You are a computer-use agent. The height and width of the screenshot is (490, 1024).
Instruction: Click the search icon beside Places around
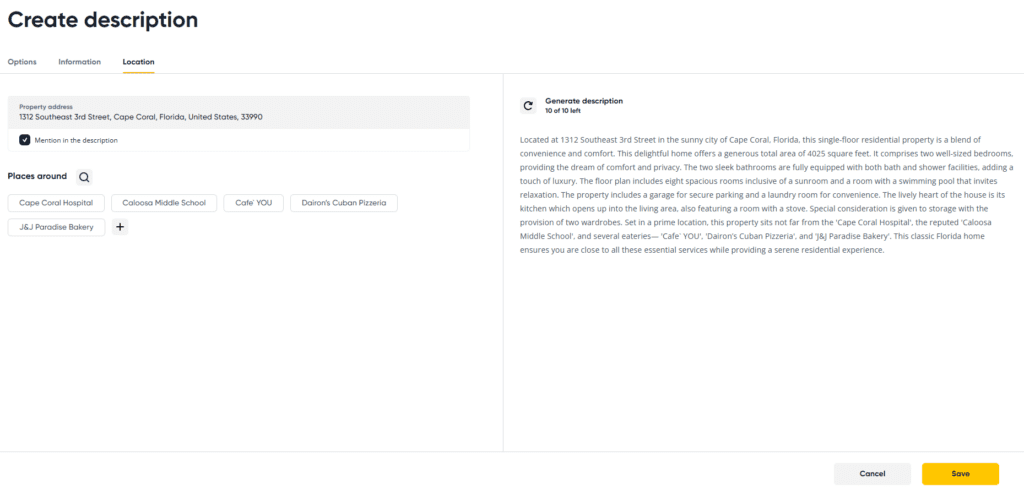click(x=84, y=177)
